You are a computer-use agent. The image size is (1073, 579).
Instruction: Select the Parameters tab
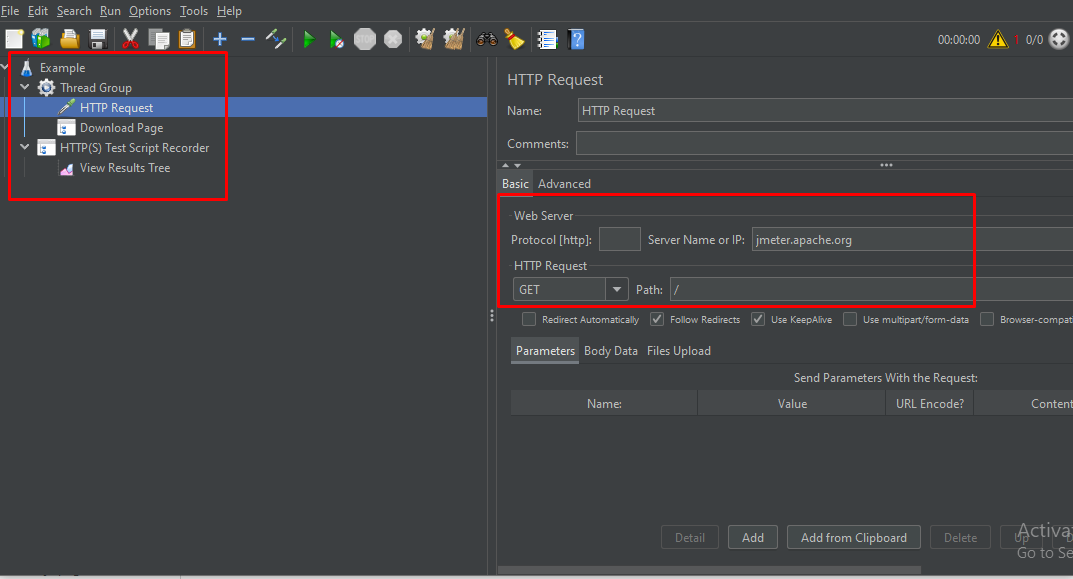point(545,350)
